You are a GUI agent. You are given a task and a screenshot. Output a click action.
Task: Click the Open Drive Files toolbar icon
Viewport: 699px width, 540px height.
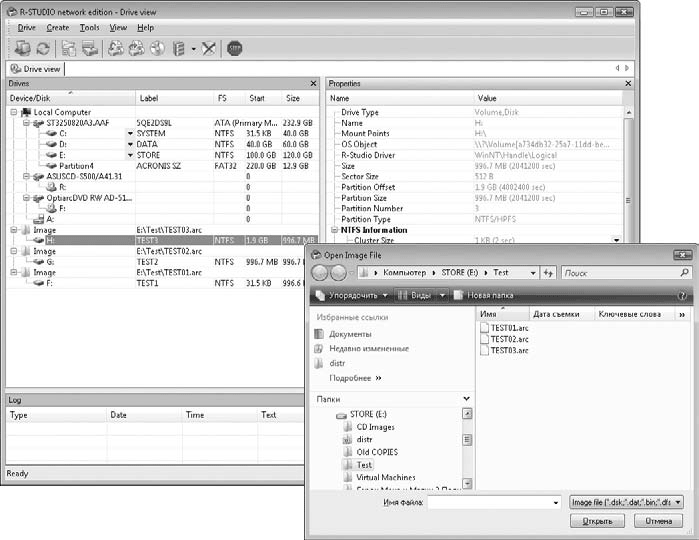coord(68,48)
